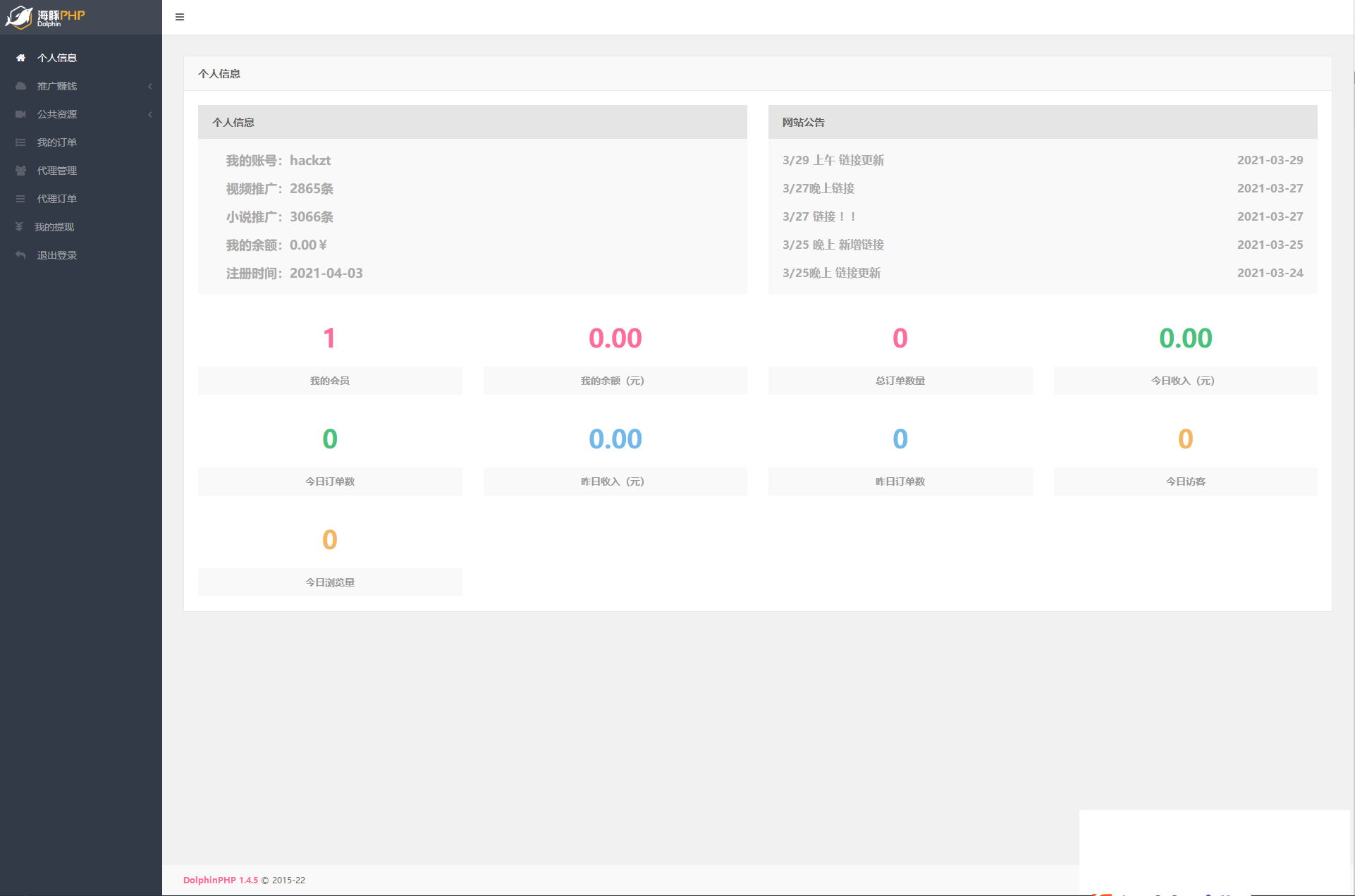The image size is (1355, 896).
Task: Click the list icon beside 我的订单
Action: click(x=20, y=142)
